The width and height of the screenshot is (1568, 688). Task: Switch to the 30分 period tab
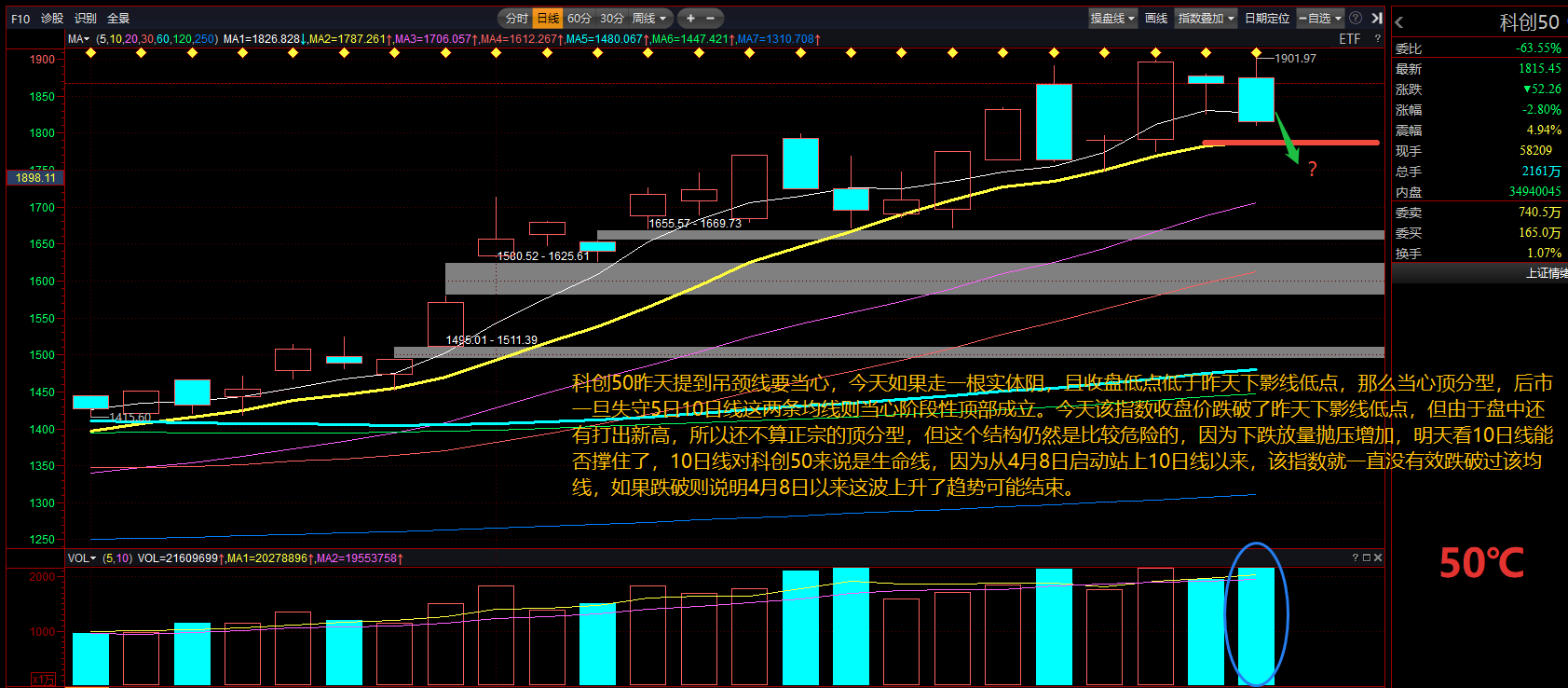click(x=612, y=19)
